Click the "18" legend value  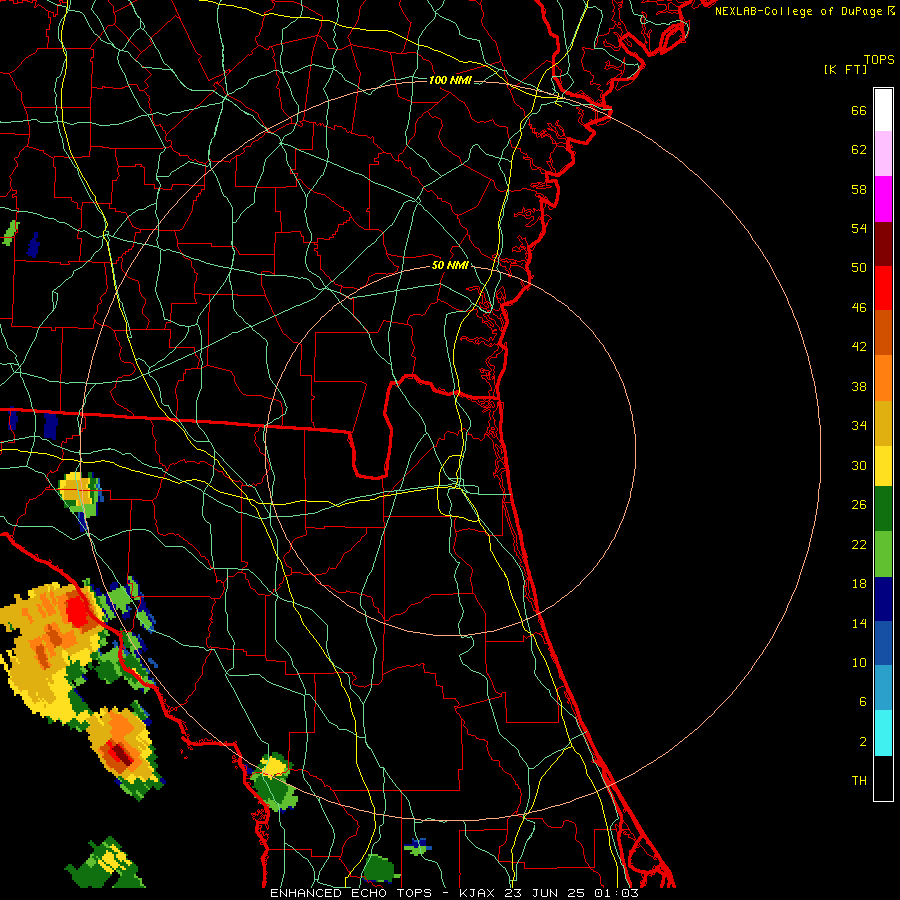(859, 584)
